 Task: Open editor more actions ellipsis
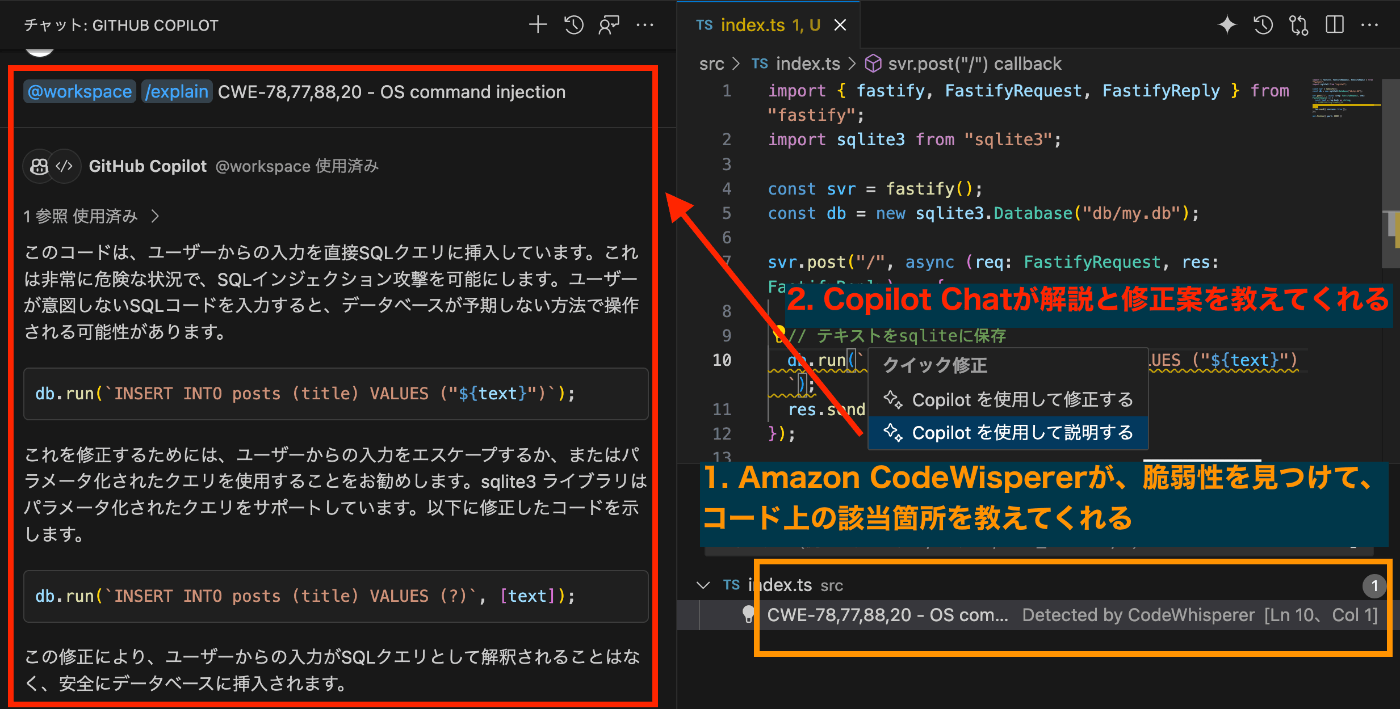1370,25
